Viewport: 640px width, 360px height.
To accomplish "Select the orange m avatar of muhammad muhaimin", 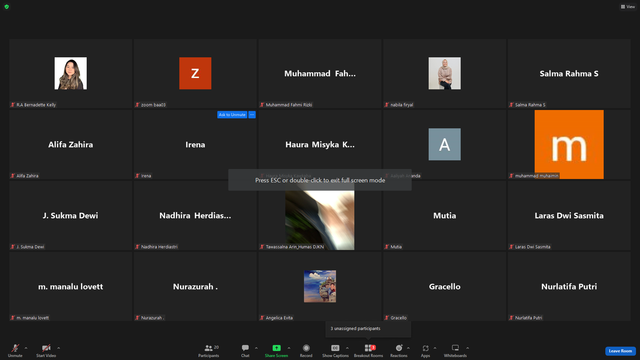I will click(569, 144).
